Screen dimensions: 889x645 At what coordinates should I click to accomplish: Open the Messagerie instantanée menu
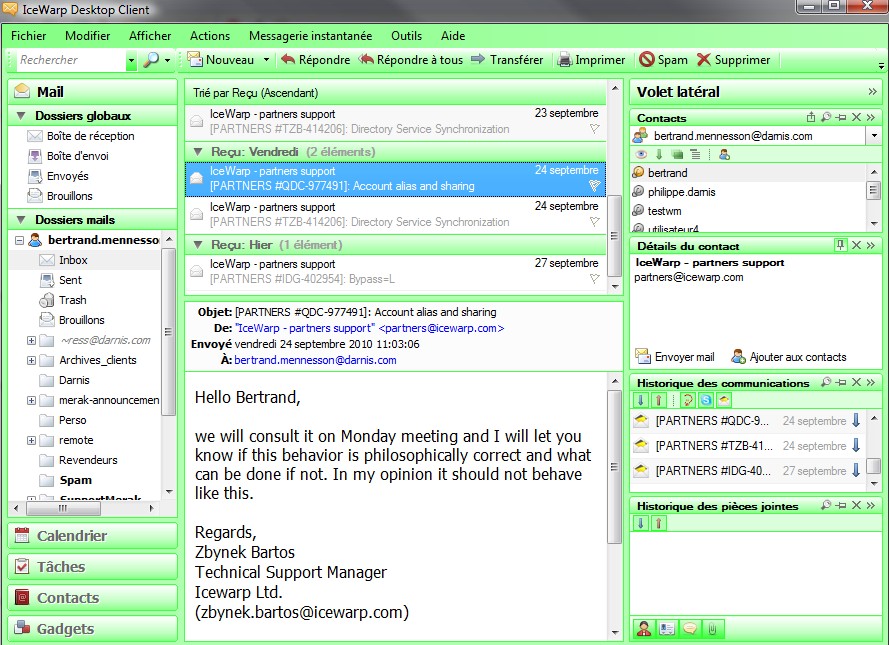click(x=310, y=36)
